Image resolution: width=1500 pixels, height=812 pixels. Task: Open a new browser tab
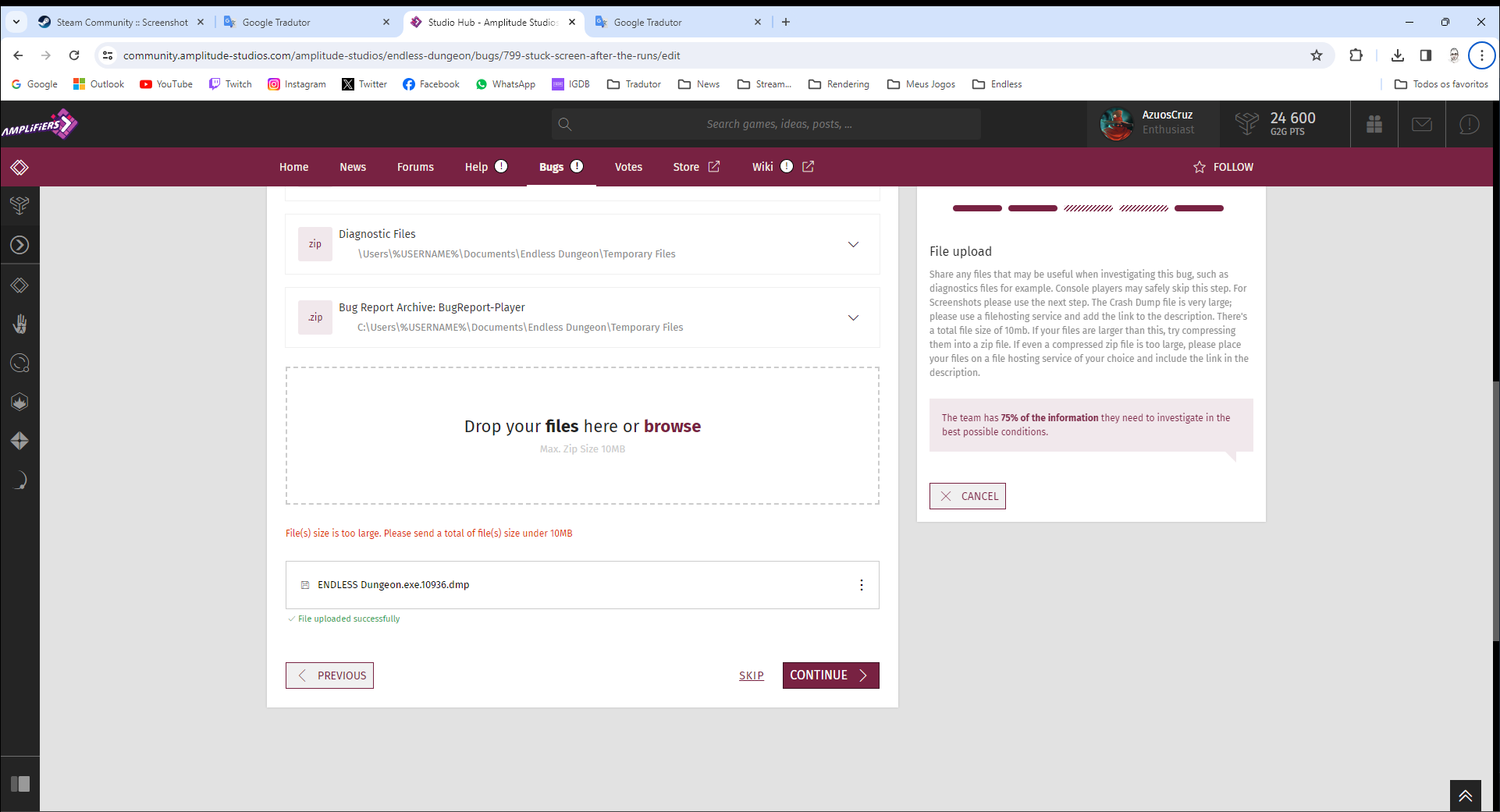[x=786, y=22]
